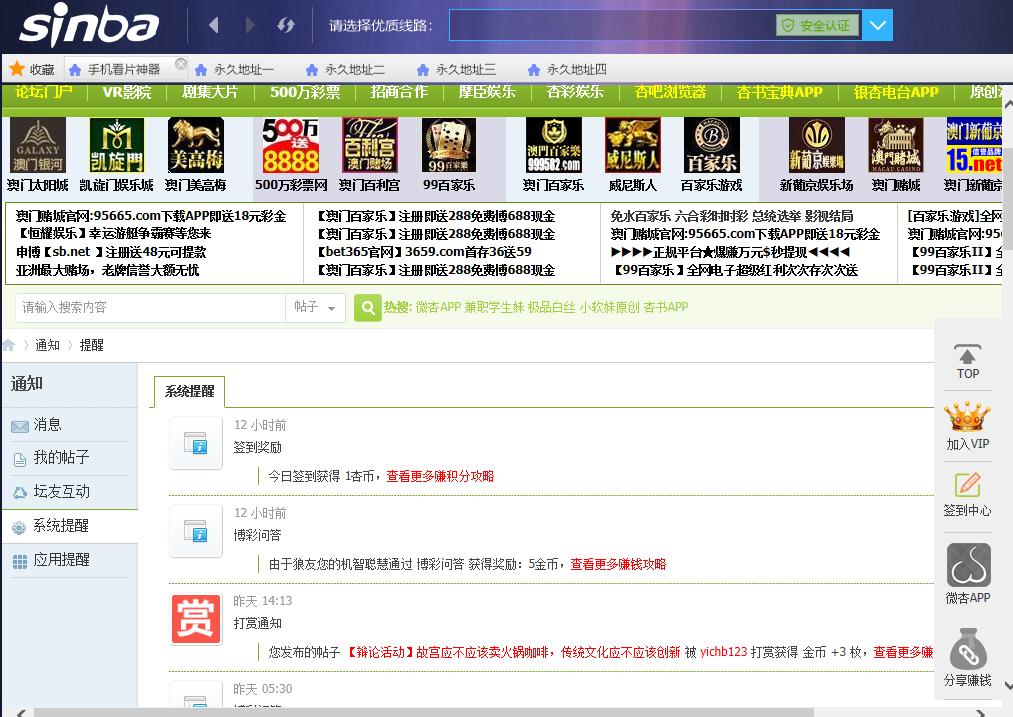Open the route selection dropdown arrow
The image size is (1013, 717).
click(x=877, y=25)
